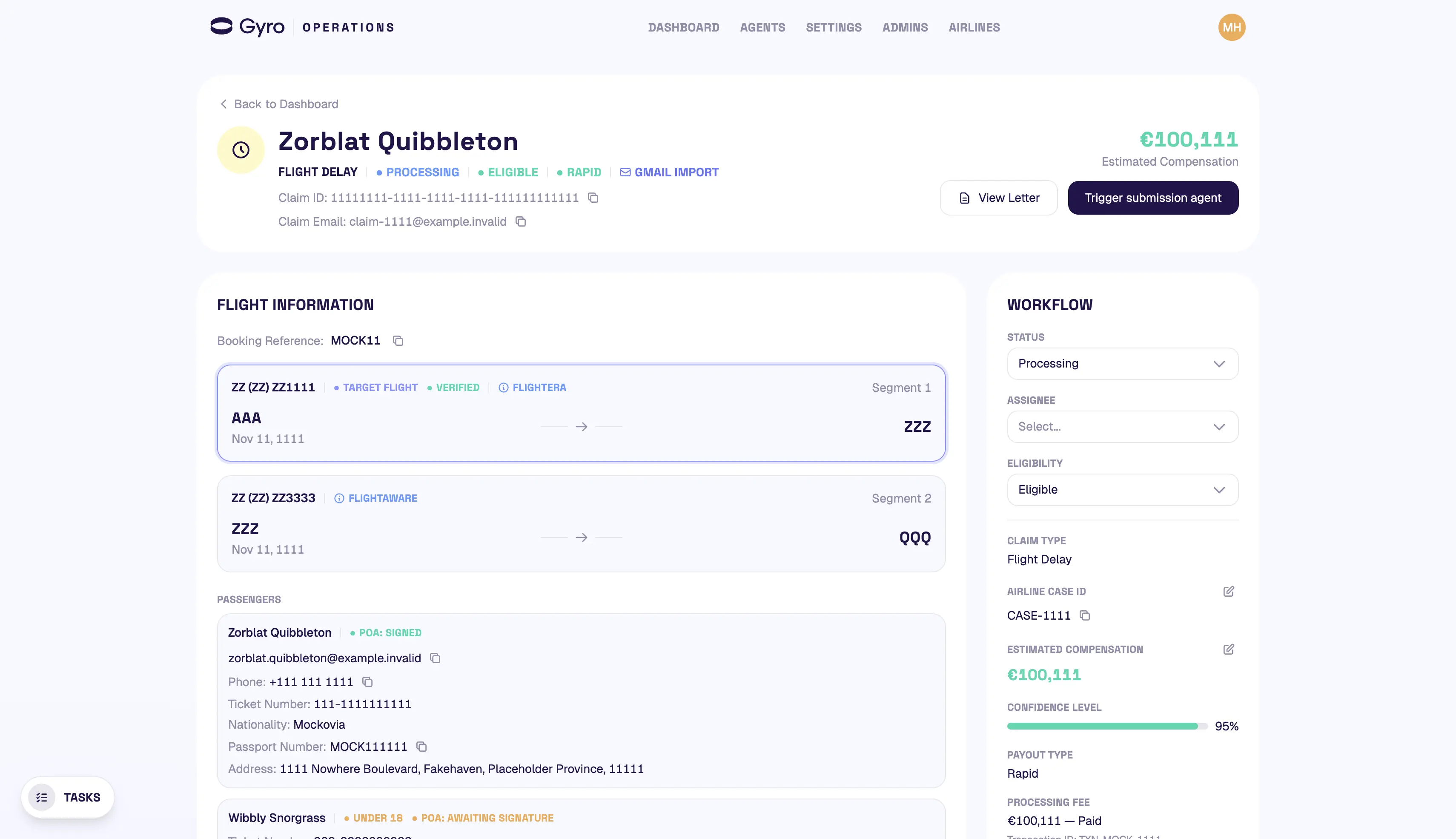Click processing fee €100,111 — Paid
1456x839 pixels.
(1054, 821)
